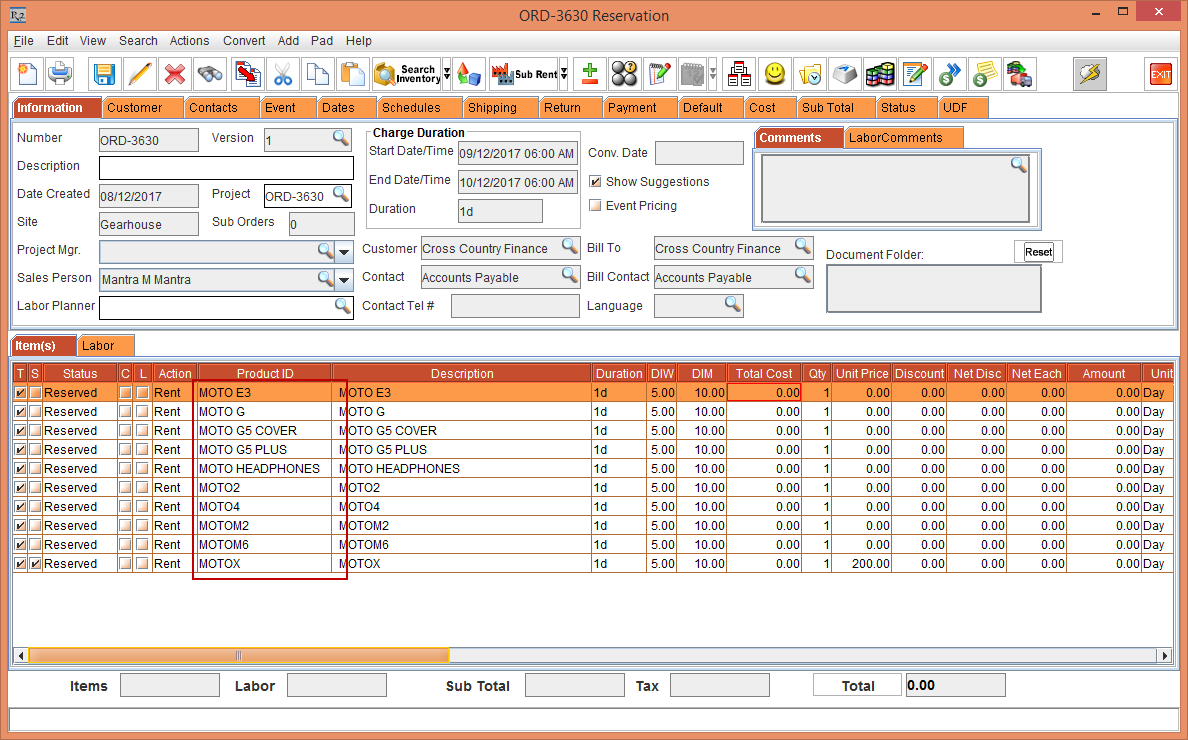Open the Actions menu
The height and width of the screenshot is (740, 1188).
[189, 41]
